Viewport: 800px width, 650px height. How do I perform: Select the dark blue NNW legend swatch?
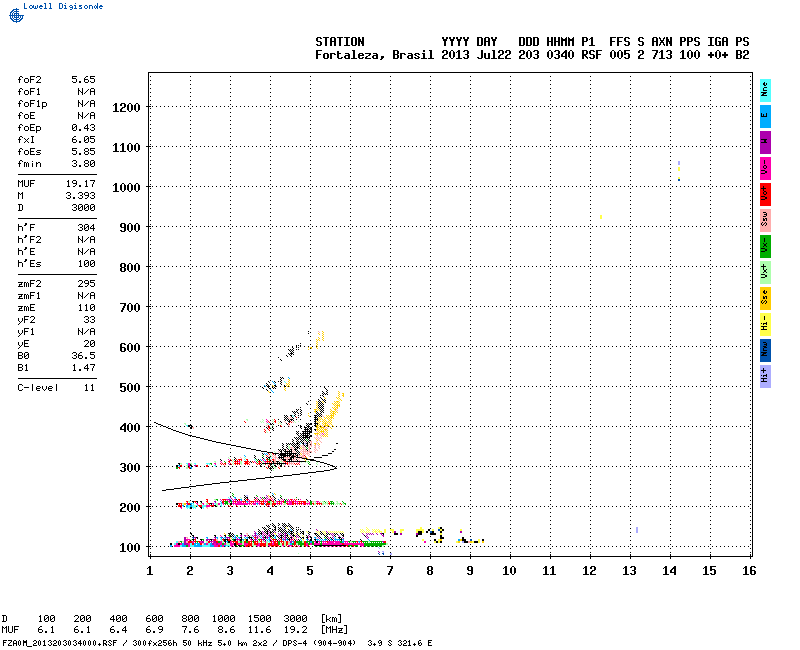(765, 351)
